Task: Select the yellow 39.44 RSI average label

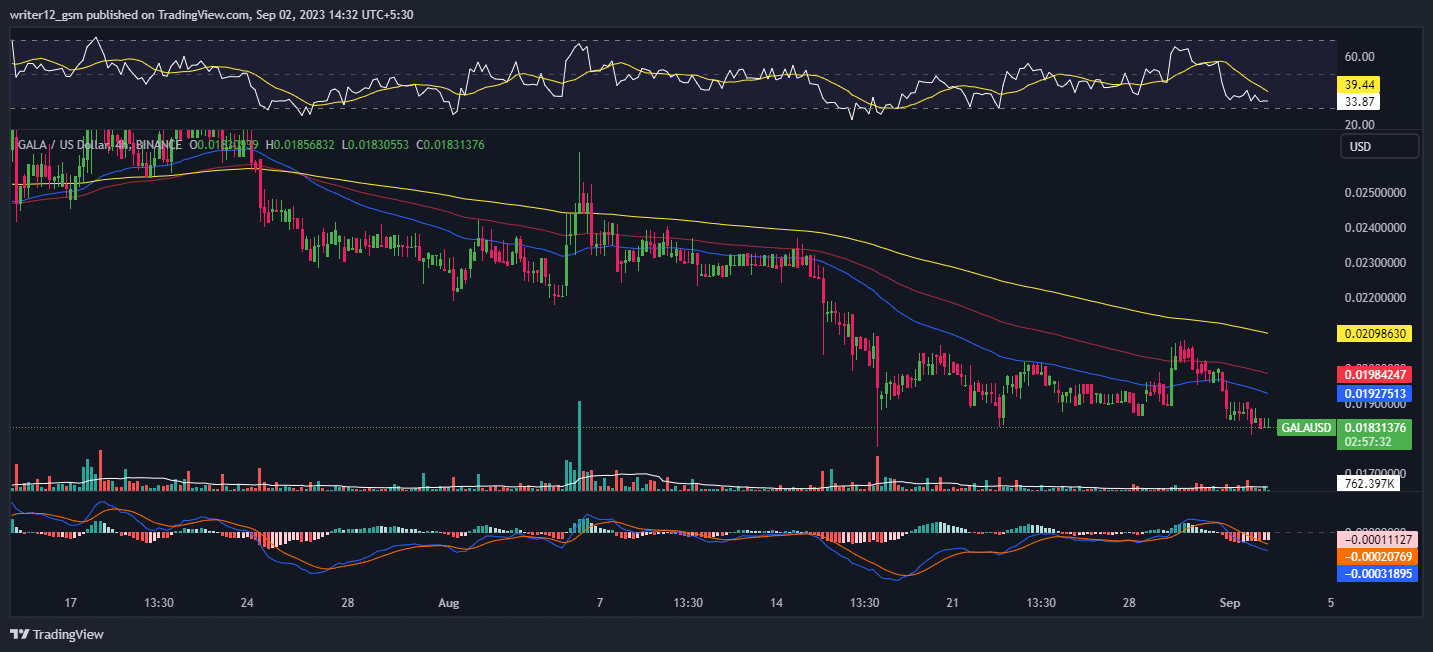Action: pos(1358,86)
